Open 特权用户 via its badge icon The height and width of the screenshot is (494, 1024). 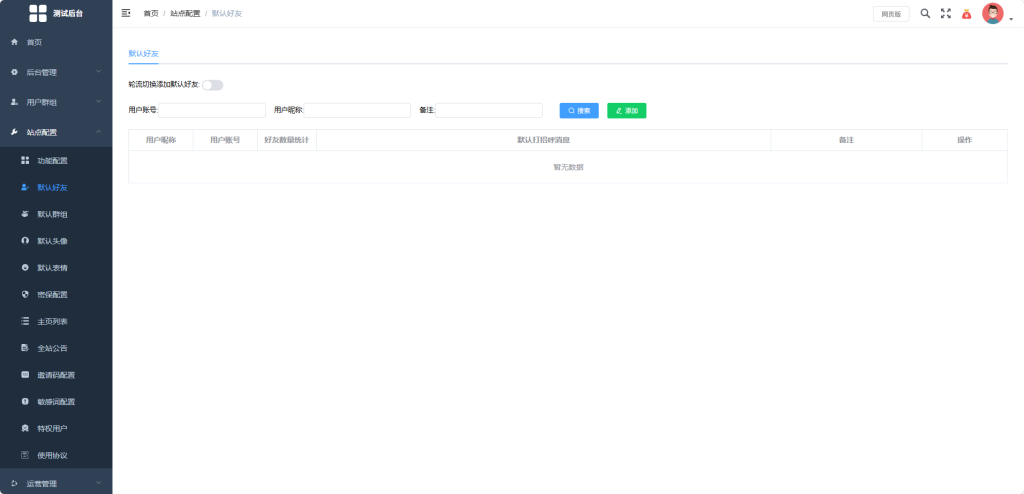25,428
